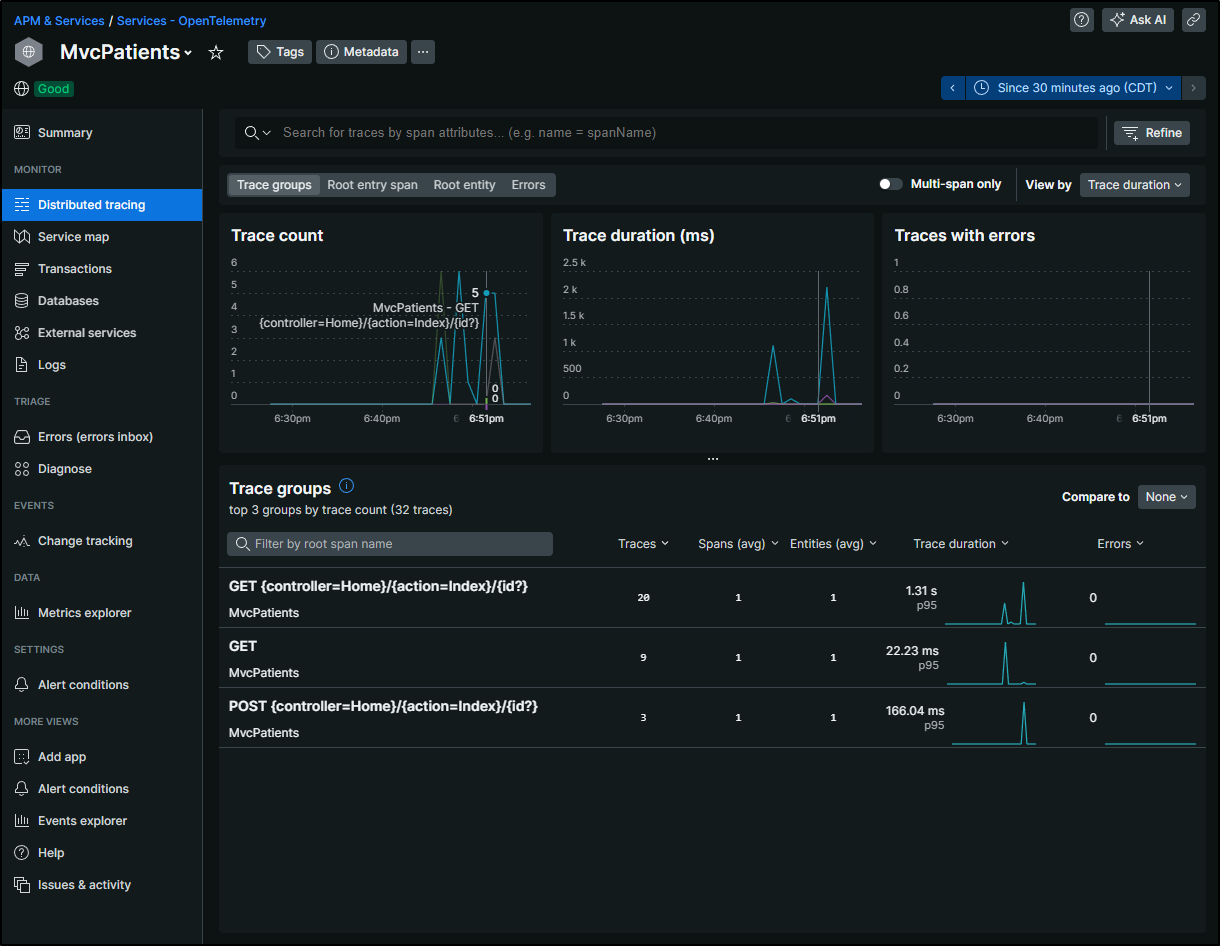
Task: Open the Spans (avg) column dropdown
Action: coord(738,544)
